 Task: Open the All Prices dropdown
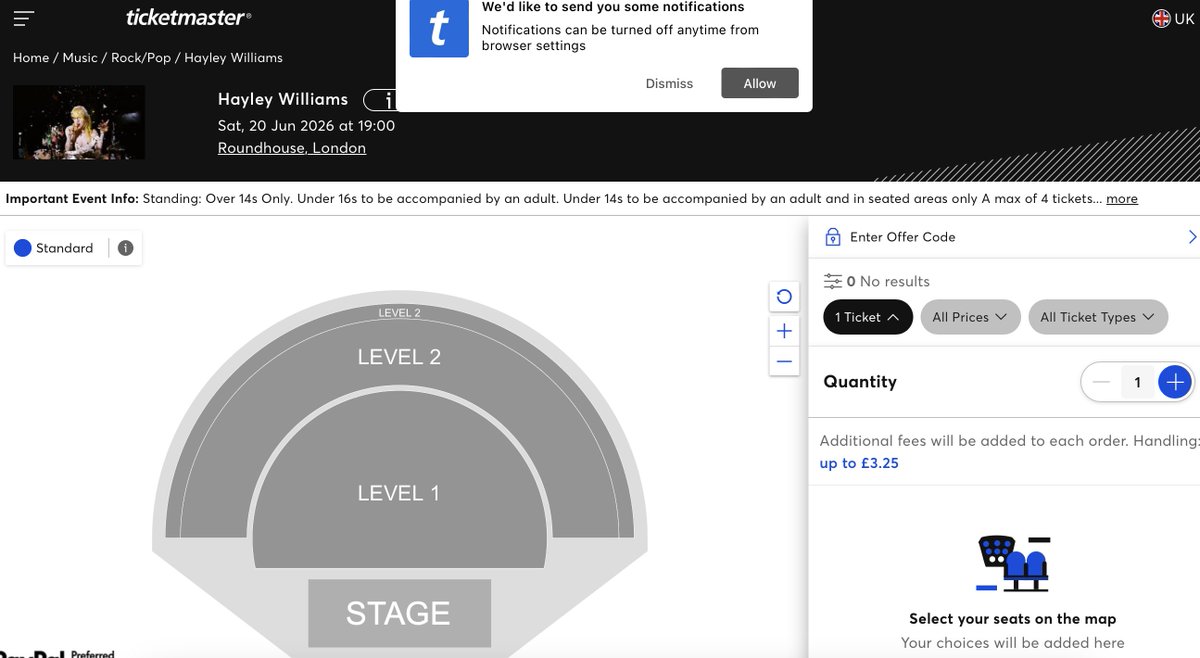coord(970,317)
